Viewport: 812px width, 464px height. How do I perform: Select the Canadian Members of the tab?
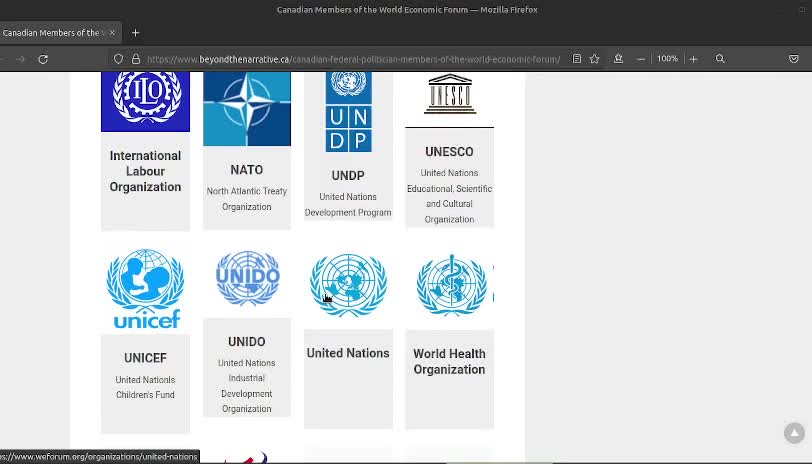coord(52,33)
